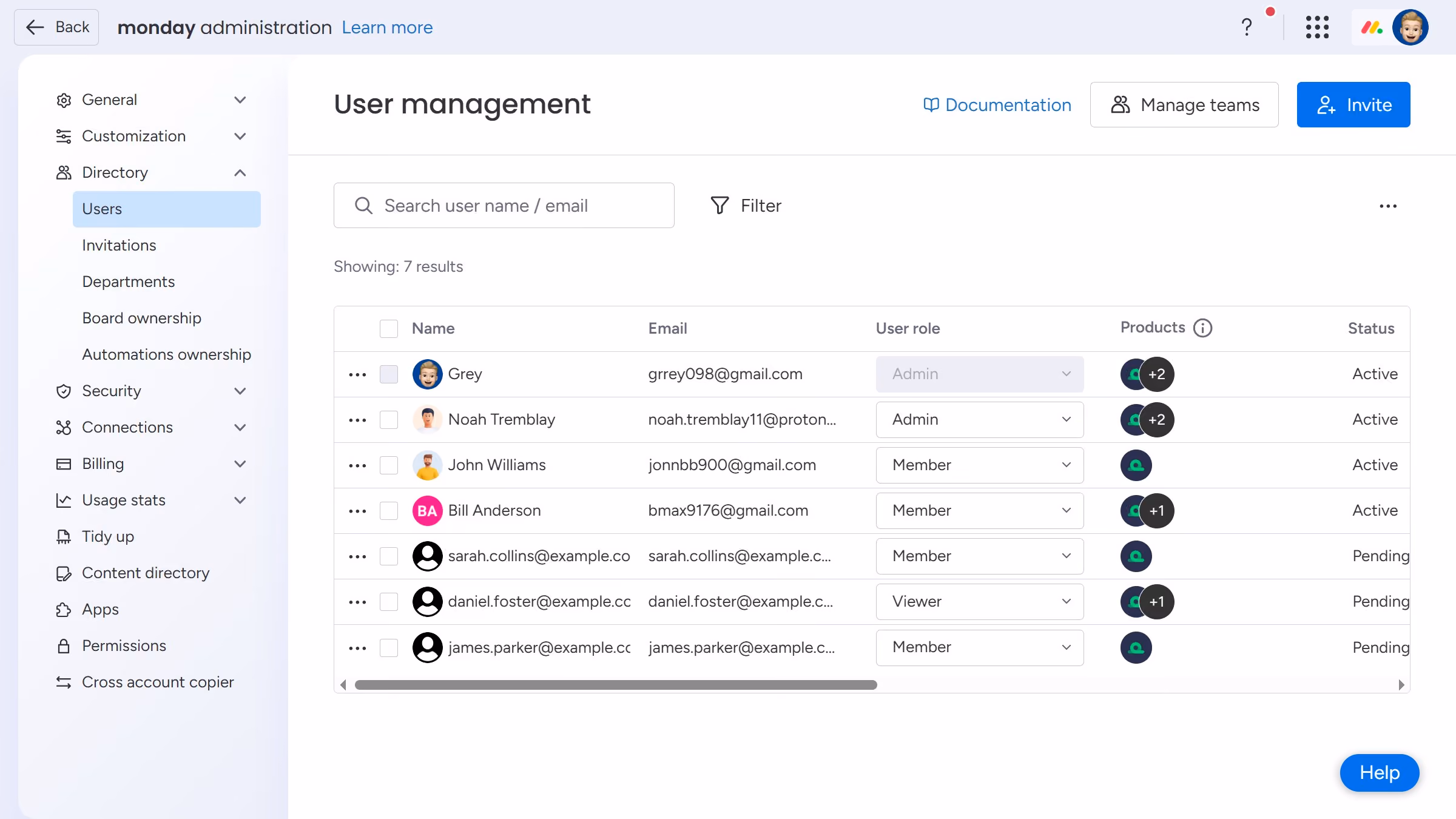
Task: Click the help question mark icon
Action: pos(1247,27)
